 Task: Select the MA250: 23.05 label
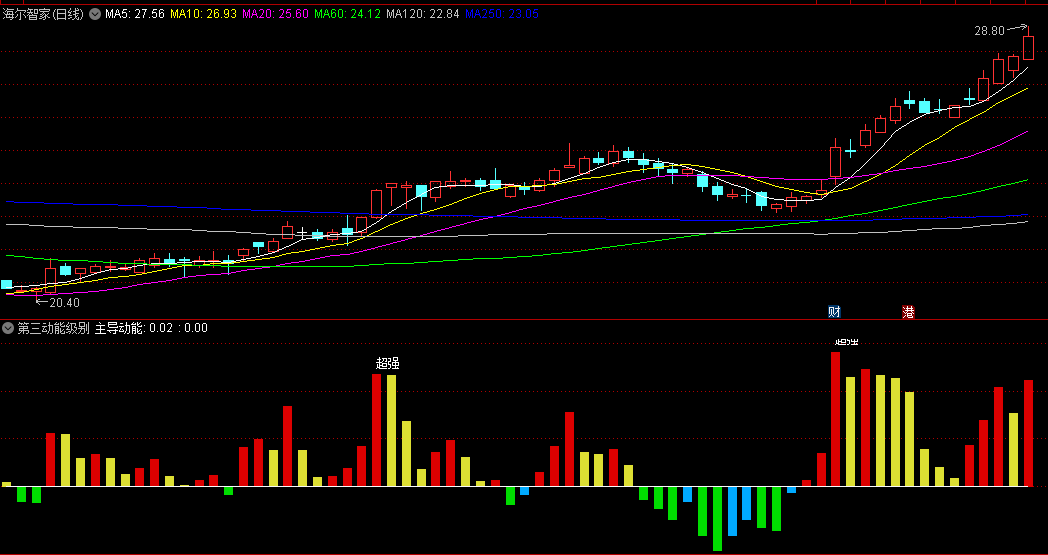click(x=502, y=14)
